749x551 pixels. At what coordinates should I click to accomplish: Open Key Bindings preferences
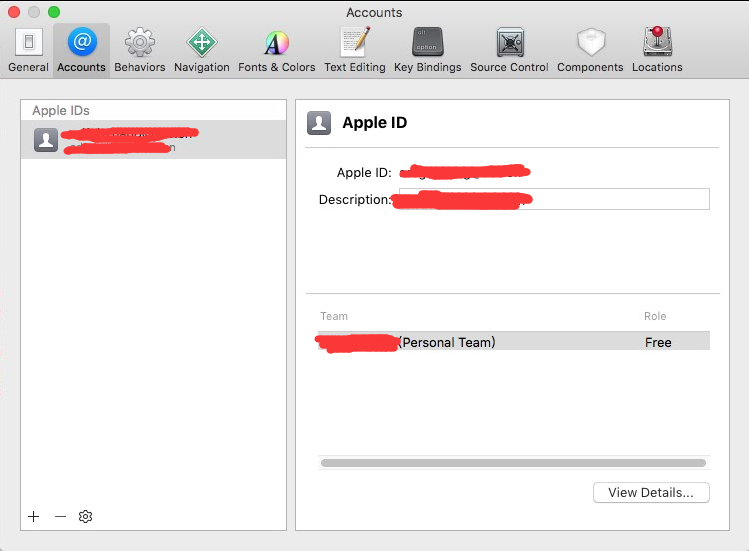[427, 50]
